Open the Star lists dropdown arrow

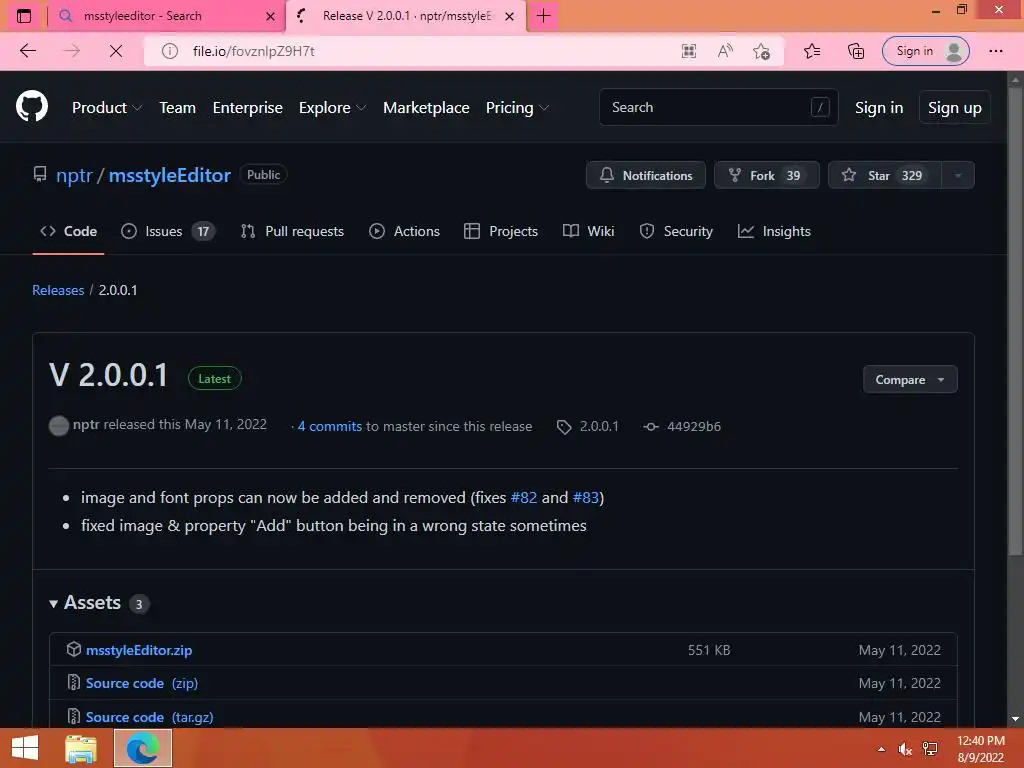958,175
